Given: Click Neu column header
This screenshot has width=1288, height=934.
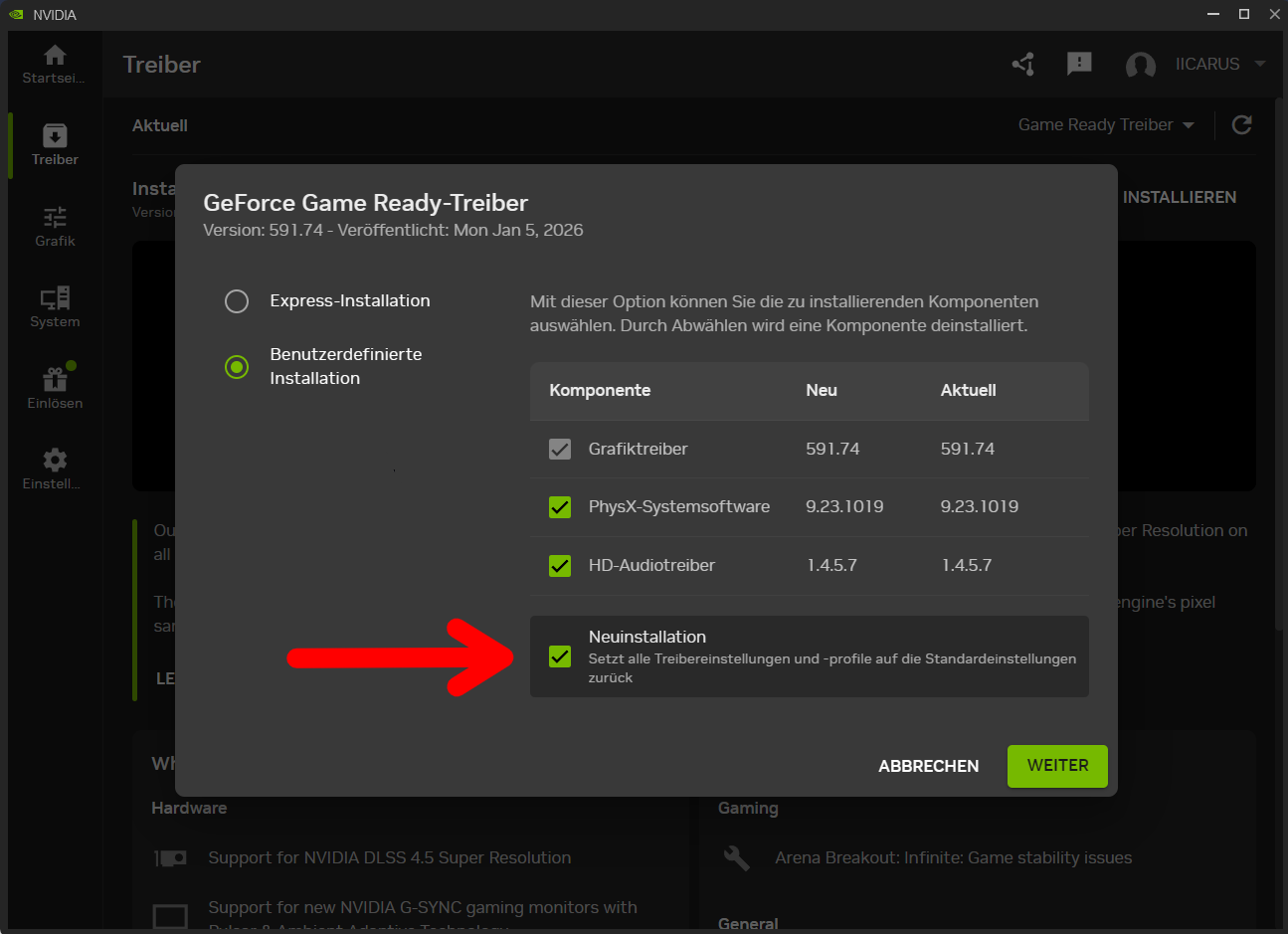Looking at the screenshot, I should tap(822, 390).
